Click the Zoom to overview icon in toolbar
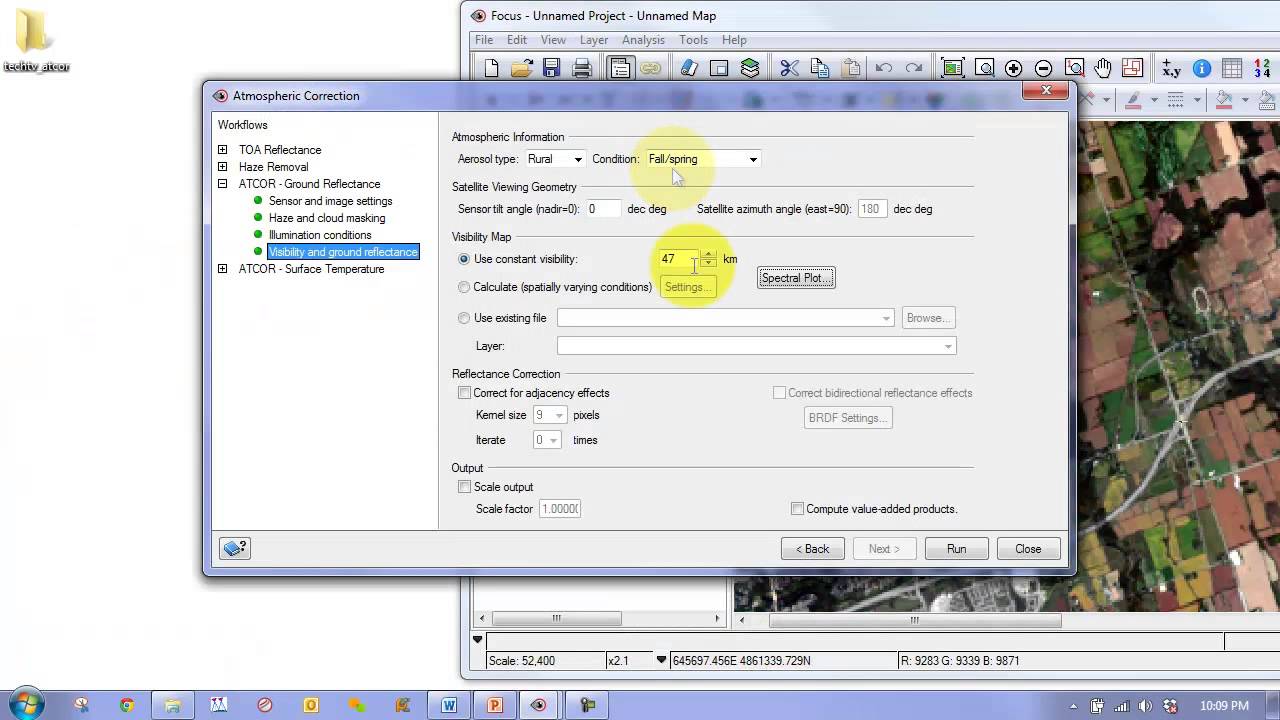The width and height of the screenshot is (1280, 720). (953, 68)
